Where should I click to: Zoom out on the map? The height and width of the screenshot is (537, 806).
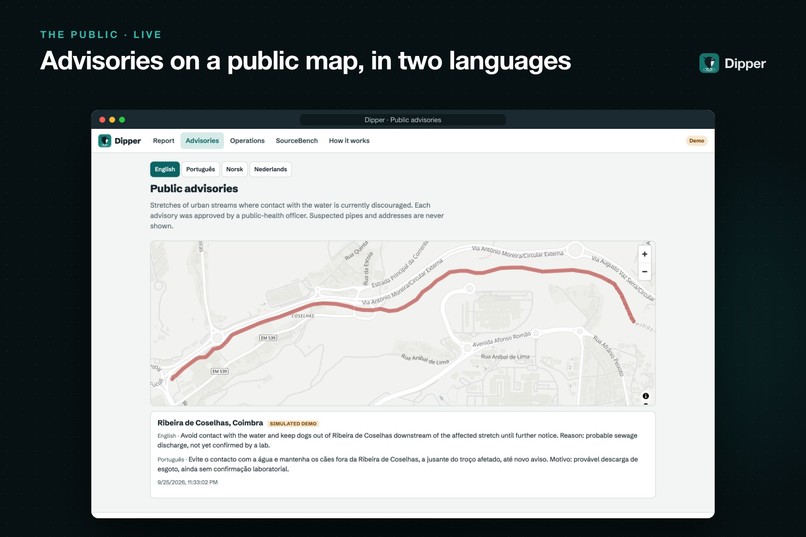click(645, 272)
